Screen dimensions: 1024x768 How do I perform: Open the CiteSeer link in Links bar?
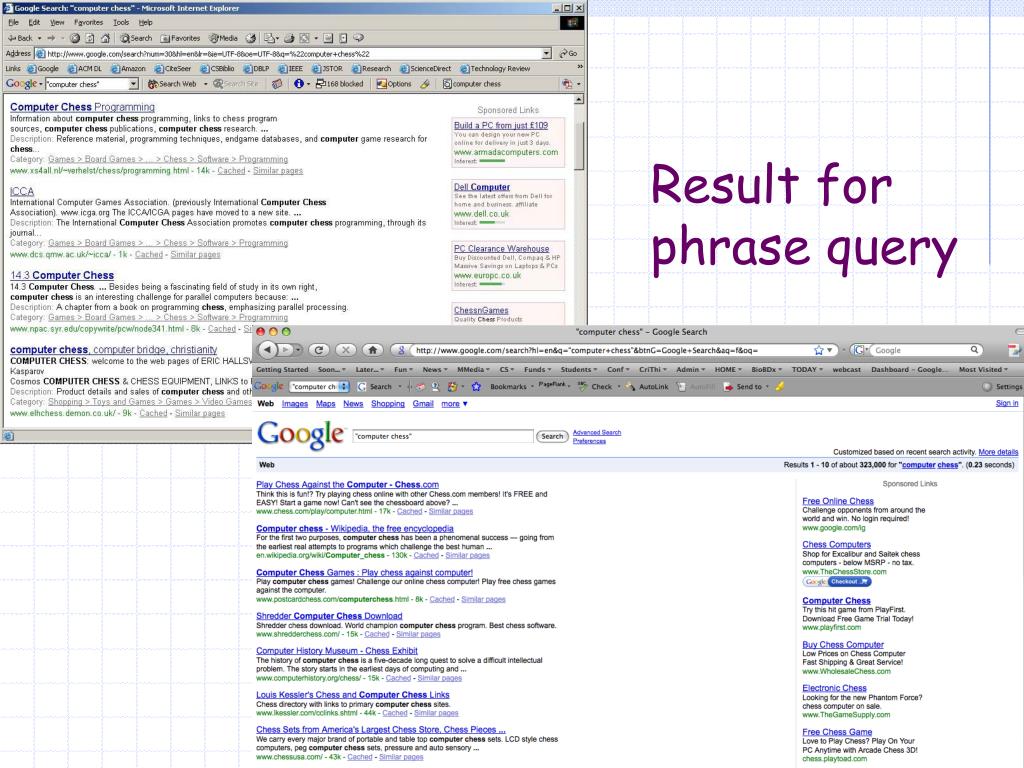click(173, 69)
